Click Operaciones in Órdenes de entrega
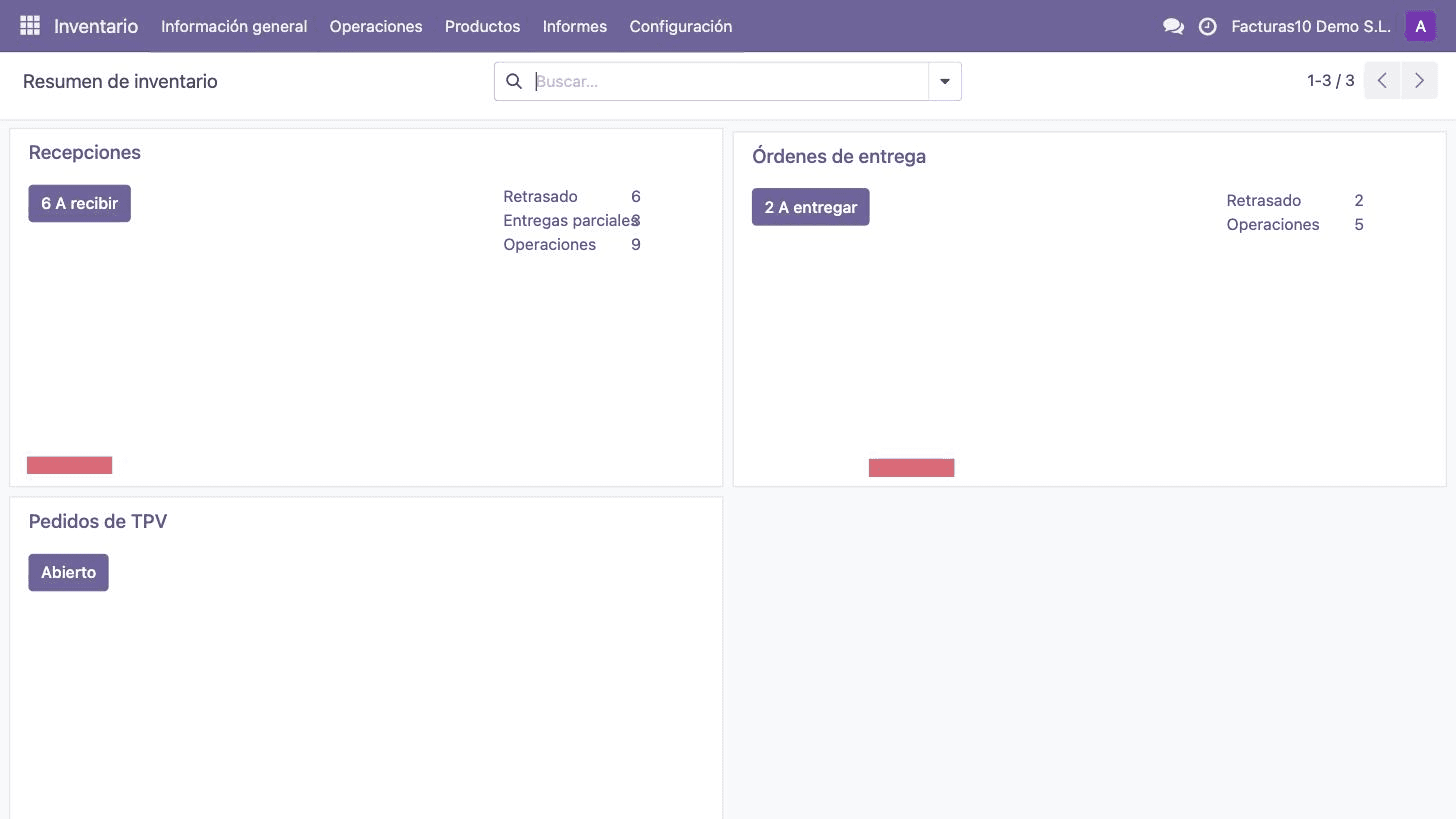Image resolution: width=1456 pixels, height=819 pixels. 1272,224
